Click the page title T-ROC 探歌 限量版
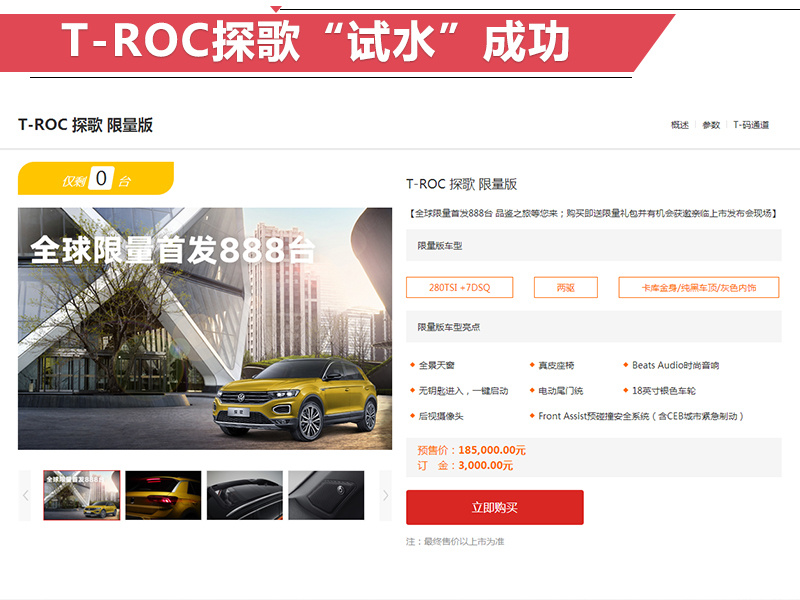The height and width of the screenshot is (600, 800). [86, 125]
